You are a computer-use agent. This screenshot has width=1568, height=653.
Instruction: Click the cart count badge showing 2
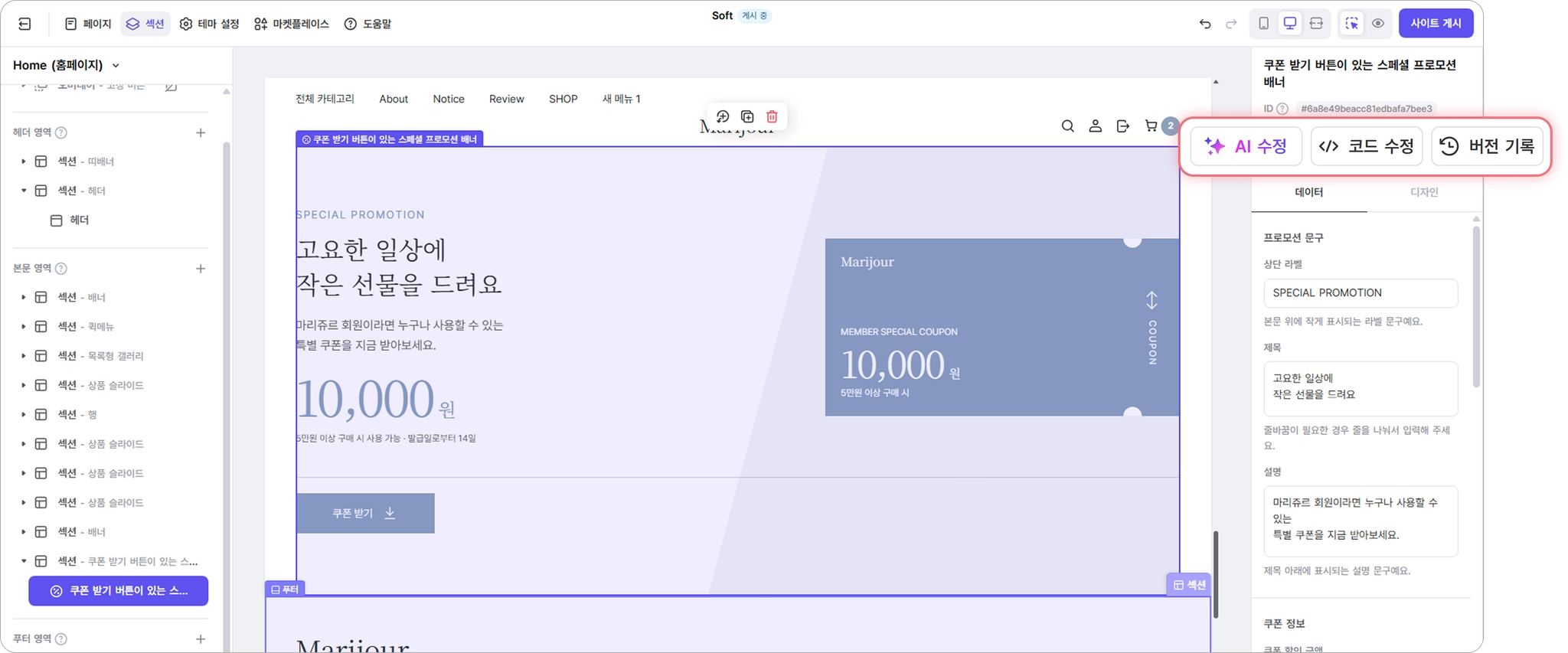pyautogui.click(x=1170, y=126)
